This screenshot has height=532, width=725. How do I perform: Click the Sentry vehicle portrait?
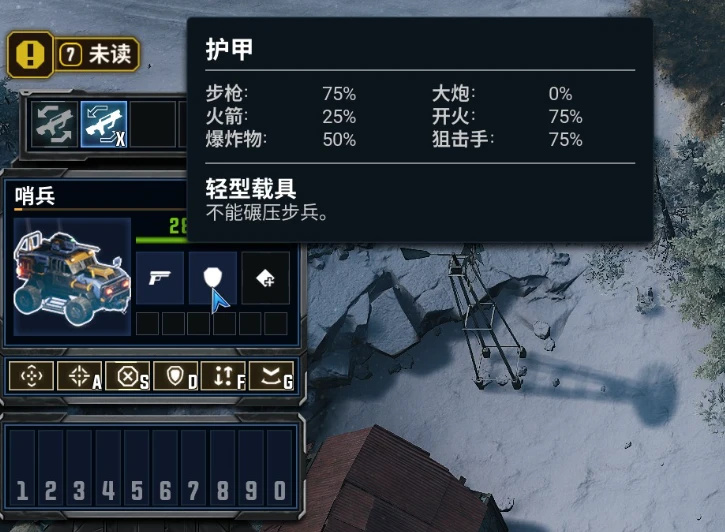pyautogui.click(x=72, y=276)
